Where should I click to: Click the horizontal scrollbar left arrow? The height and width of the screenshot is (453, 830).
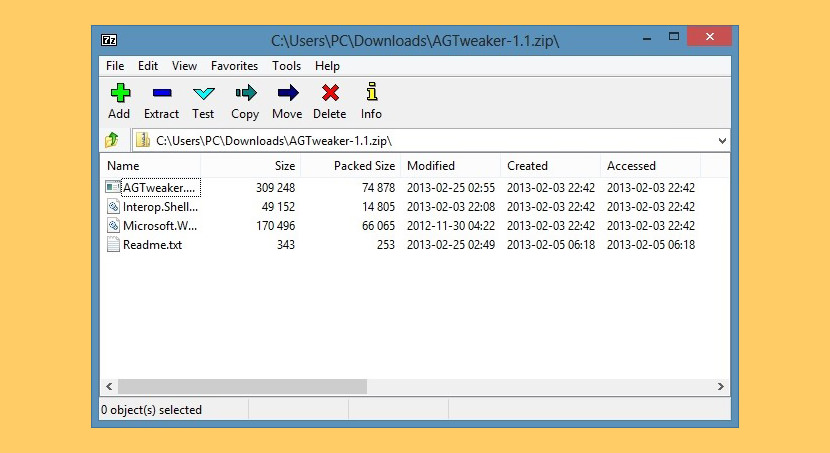109,386
